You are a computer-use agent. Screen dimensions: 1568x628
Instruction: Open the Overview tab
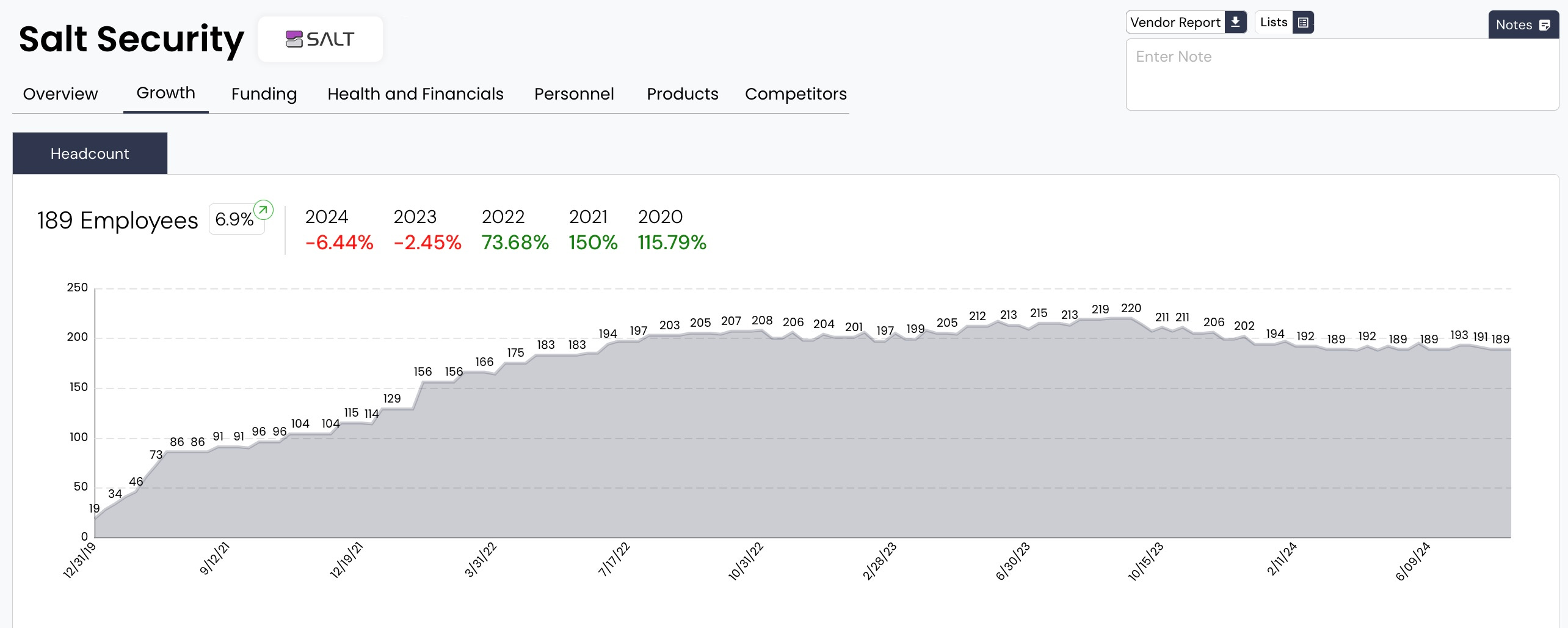click(60, 93)
